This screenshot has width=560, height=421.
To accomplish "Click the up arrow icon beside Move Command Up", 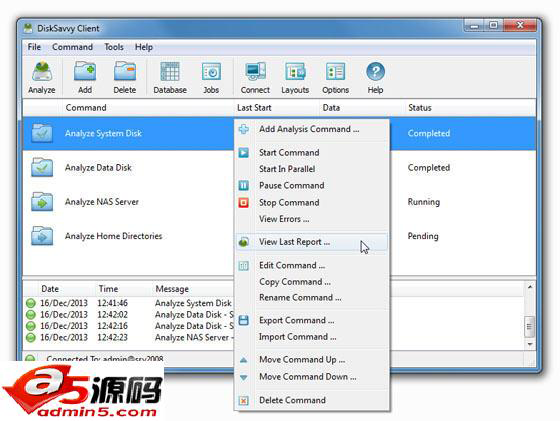I will coord(244,360).
